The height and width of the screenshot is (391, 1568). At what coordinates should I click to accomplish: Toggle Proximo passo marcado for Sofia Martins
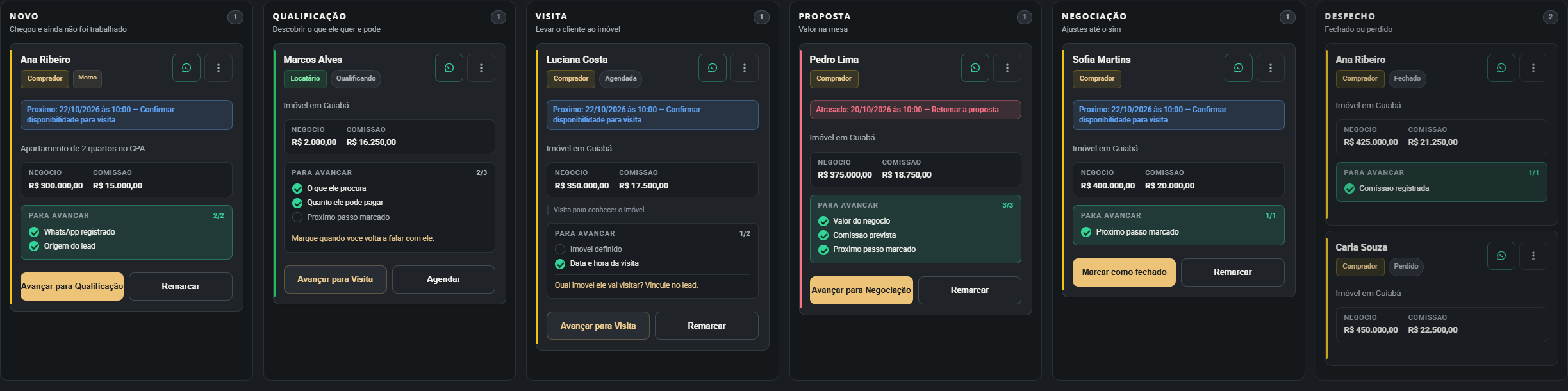tap(1086, 232)
